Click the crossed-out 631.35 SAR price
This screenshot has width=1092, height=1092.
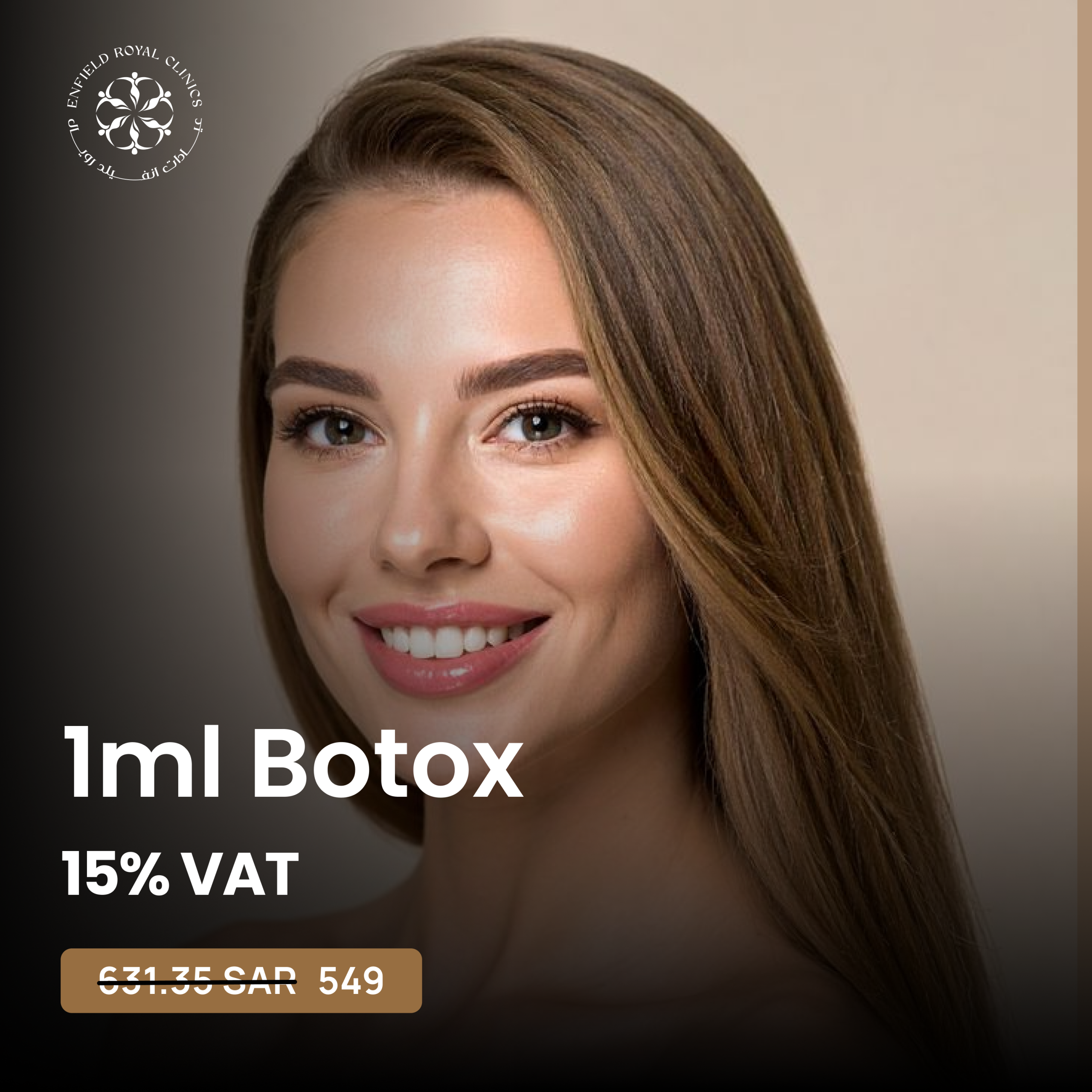[197, 982]
